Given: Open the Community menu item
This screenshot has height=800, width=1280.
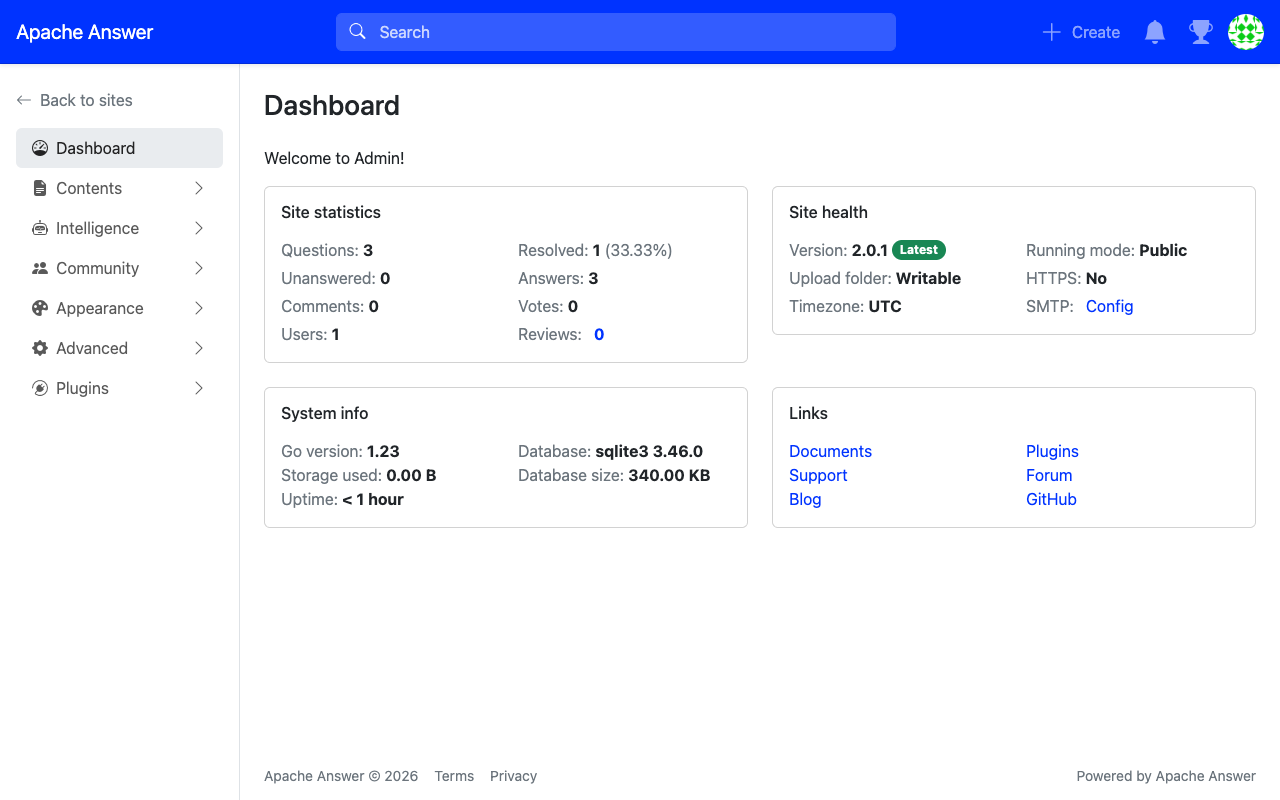Looking at the screenshot, I should point(119,268).
